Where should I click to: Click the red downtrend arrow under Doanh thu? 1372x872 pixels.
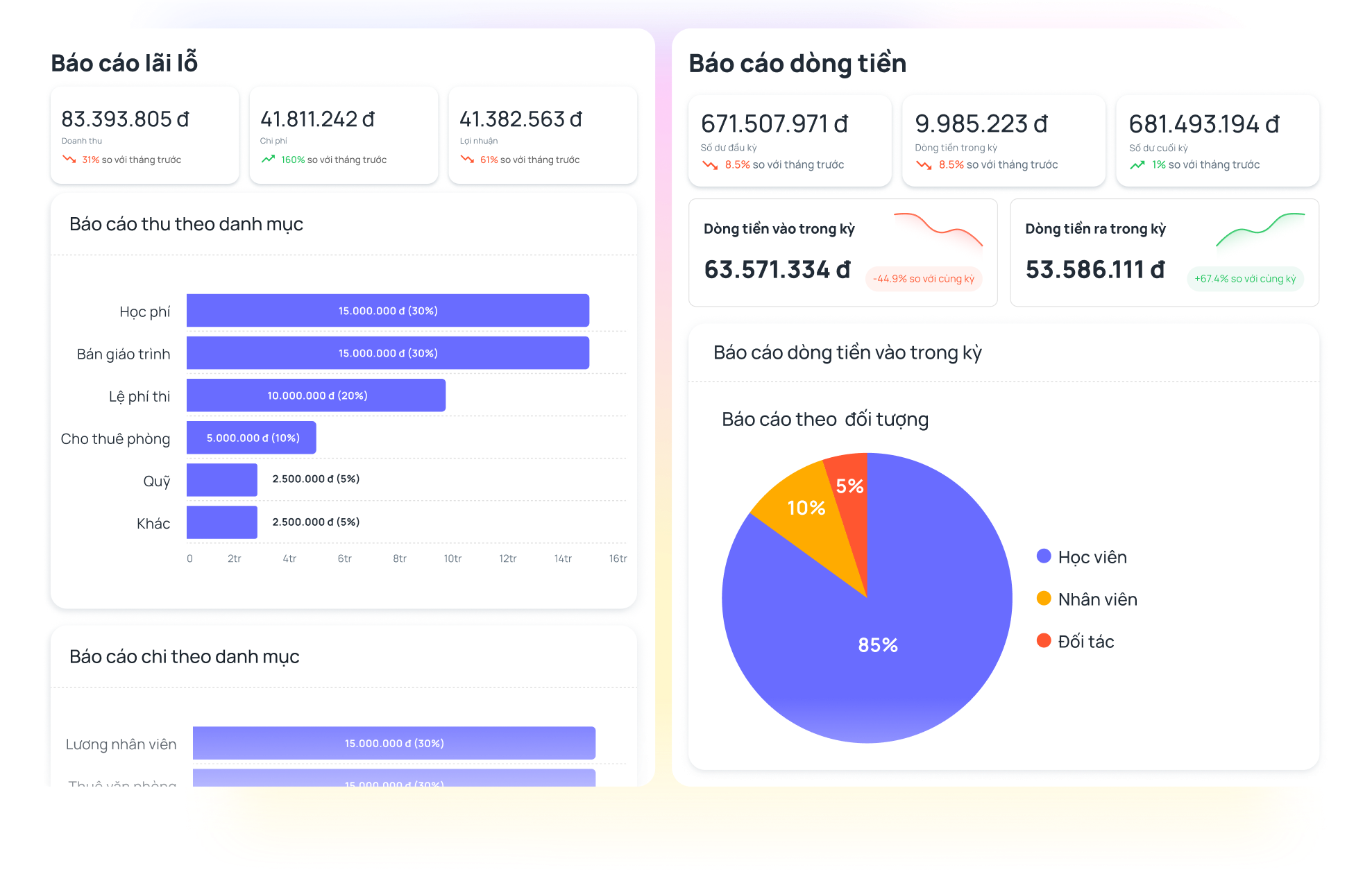click(69, 160)
